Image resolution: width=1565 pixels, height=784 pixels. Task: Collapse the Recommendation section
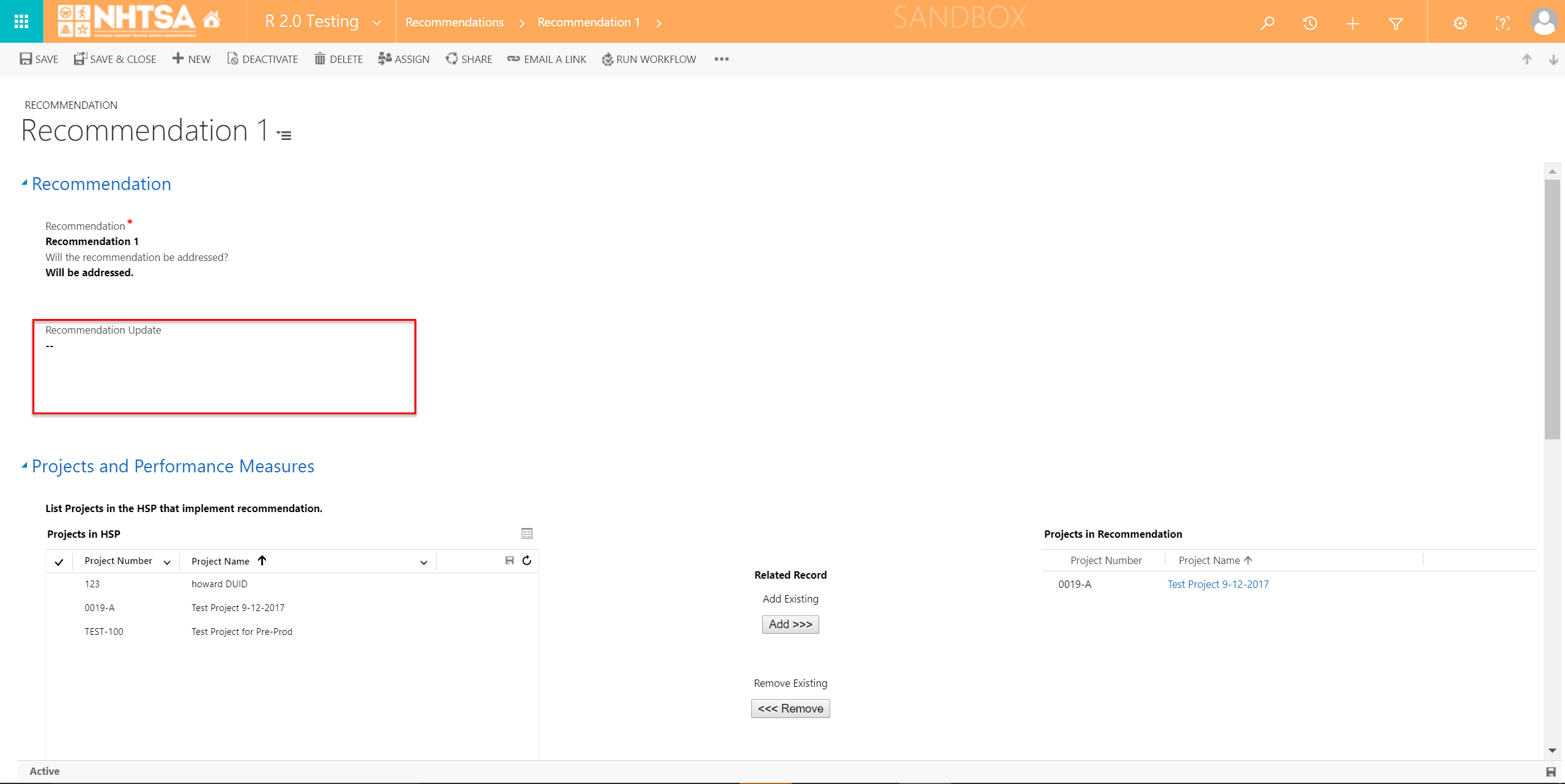[x=24, y=183]
